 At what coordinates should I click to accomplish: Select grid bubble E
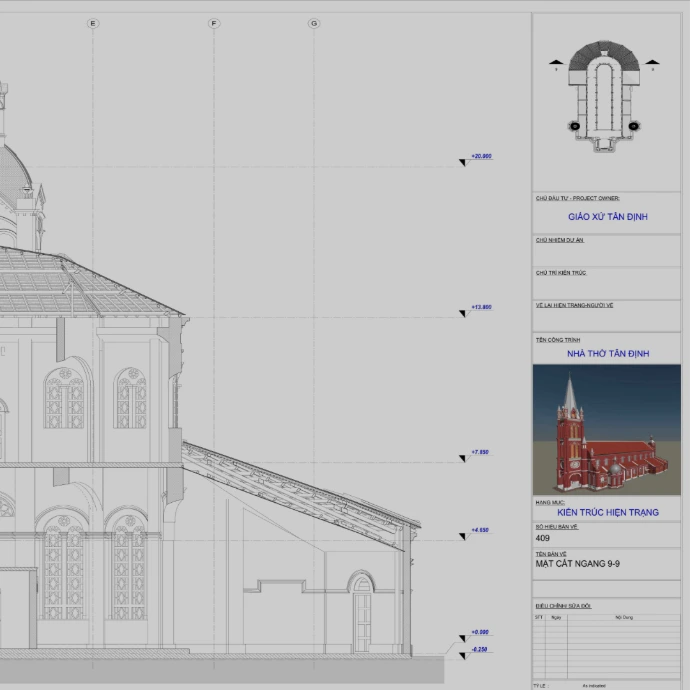[93, 23]
